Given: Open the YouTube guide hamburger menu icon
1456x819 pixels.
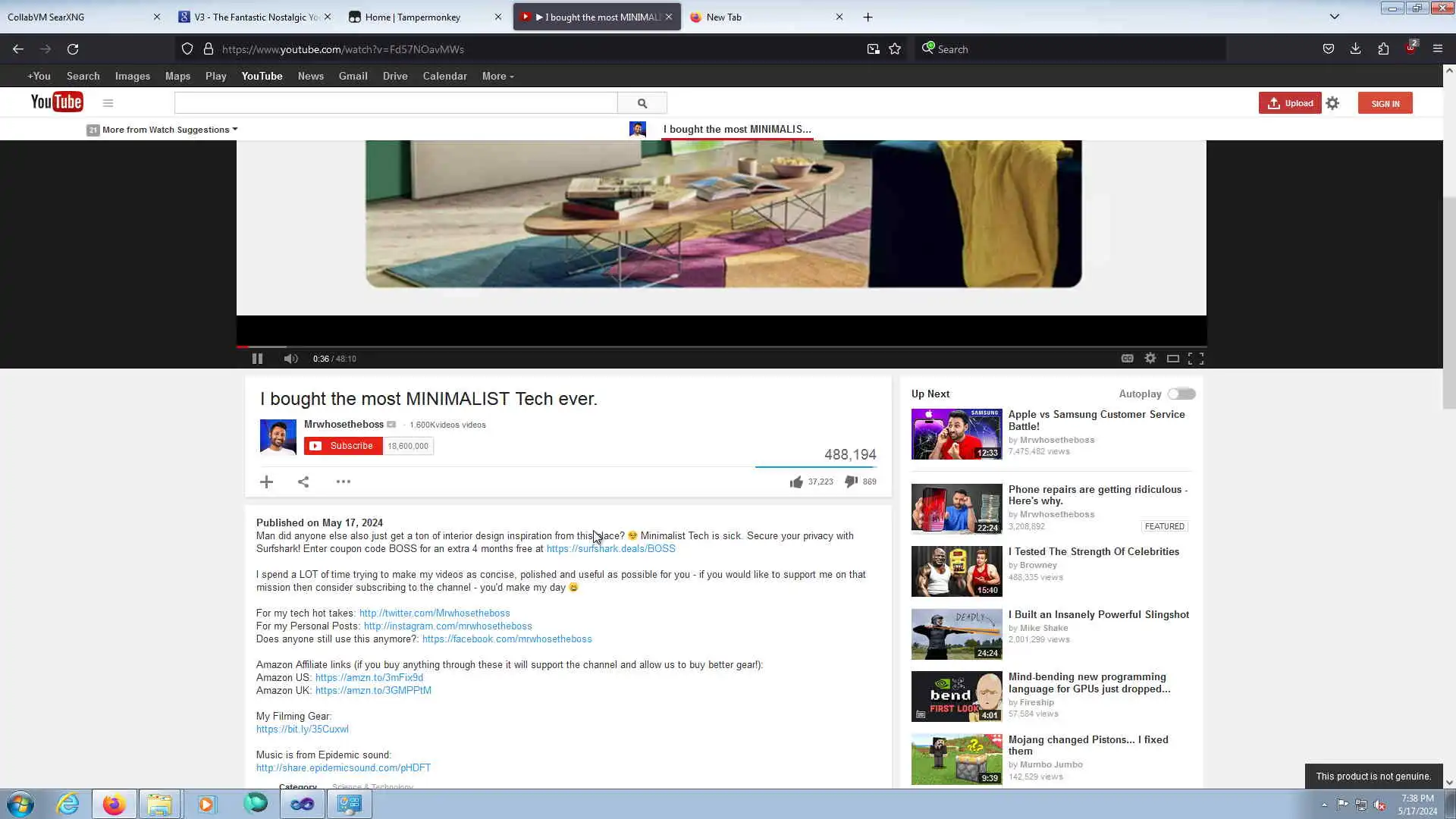Looking at the screenshot, I should [108, 103].
